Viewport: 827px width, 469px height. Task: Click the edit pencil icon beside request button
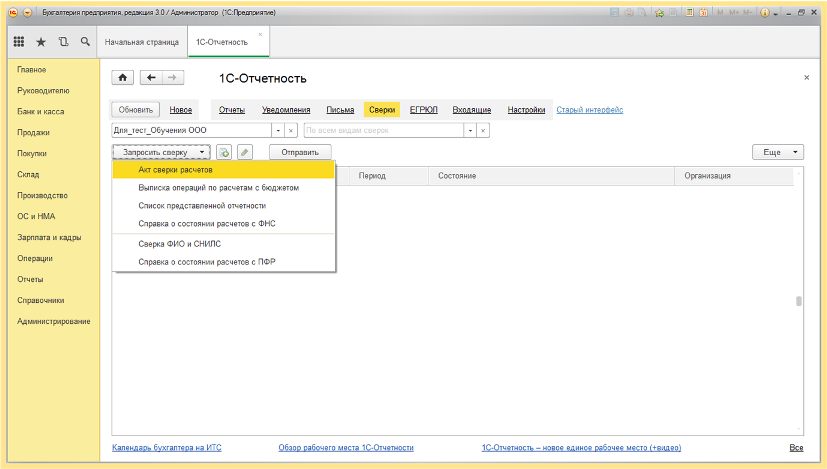pos(245,152)
